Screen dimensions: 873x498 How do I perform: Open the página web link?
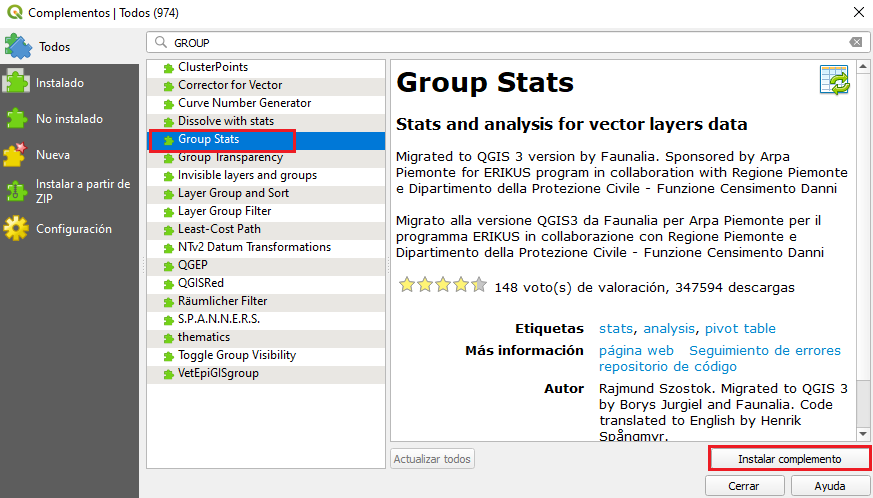coord(636,351)
